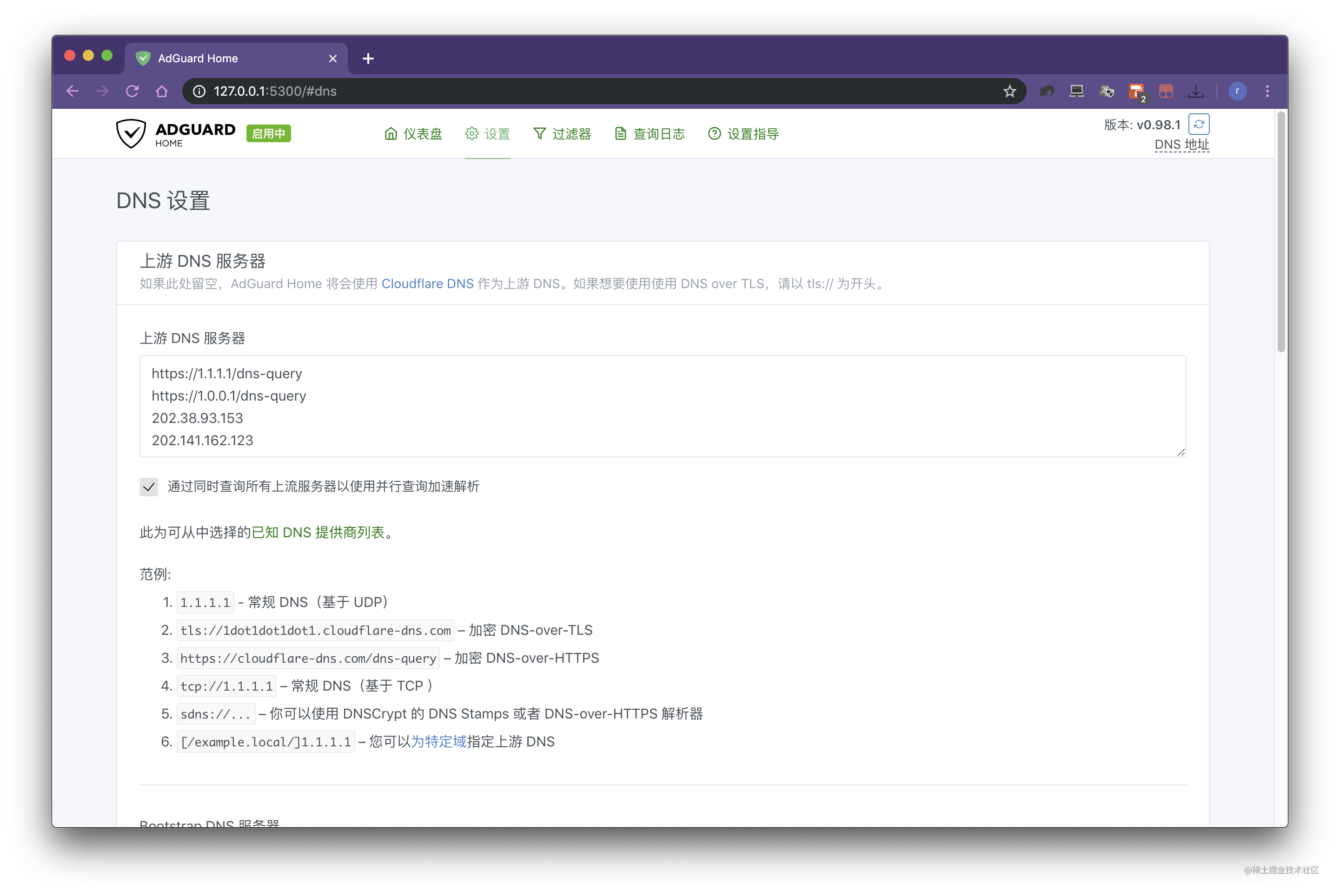The image size is (1340, 896).
Task: Open the user profile avatar
Action: 1237,92
